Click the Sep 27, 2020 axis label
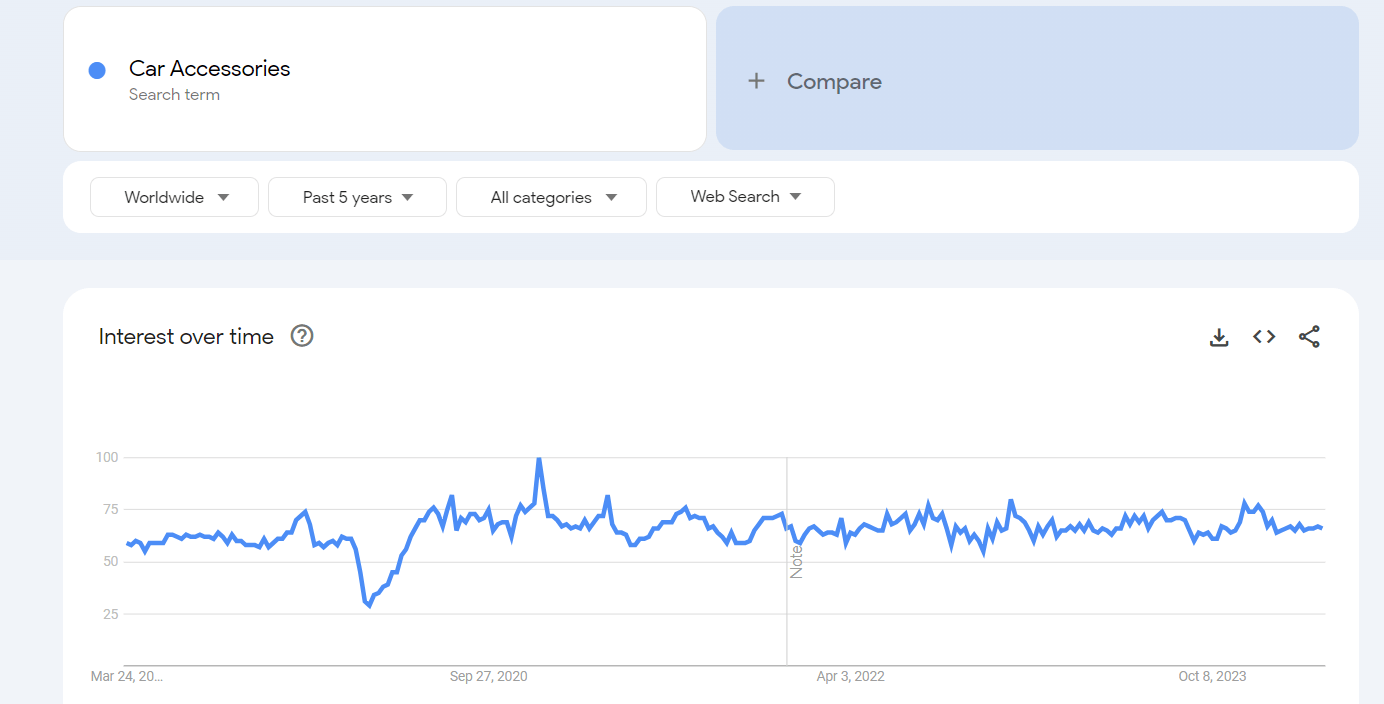 [x=489, y=677]
